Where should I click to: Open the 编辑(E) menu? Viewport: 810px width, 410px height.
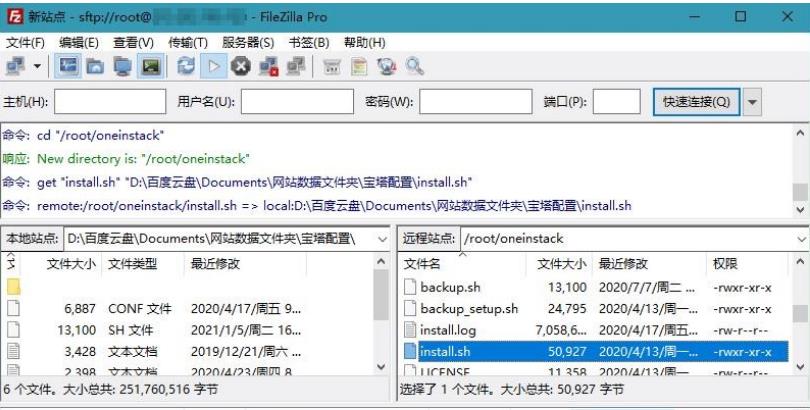(79, 43)
